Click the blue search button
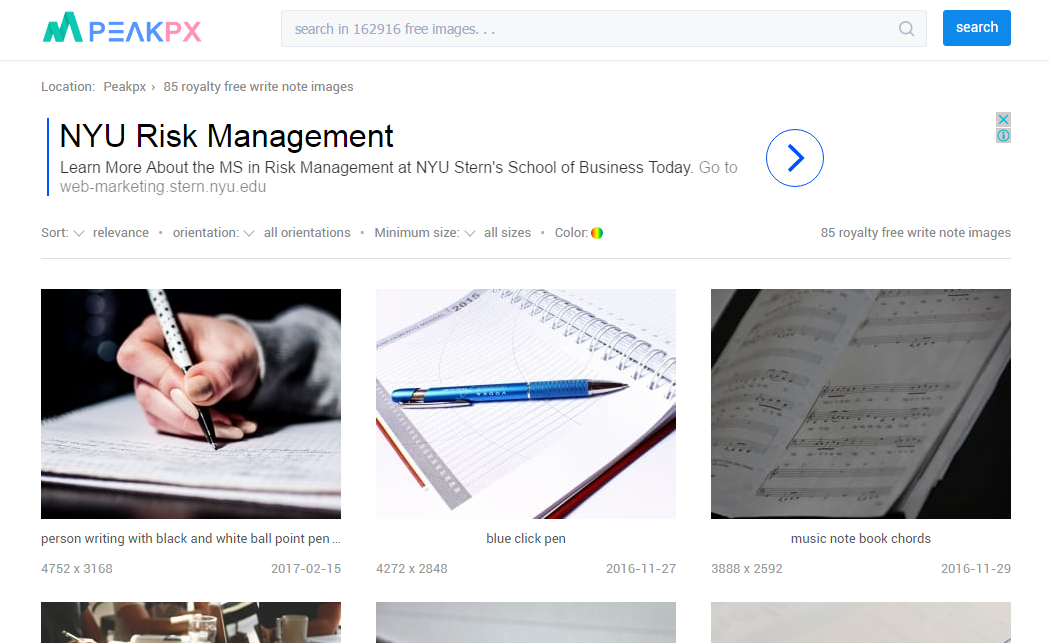 tap(976, 28)
